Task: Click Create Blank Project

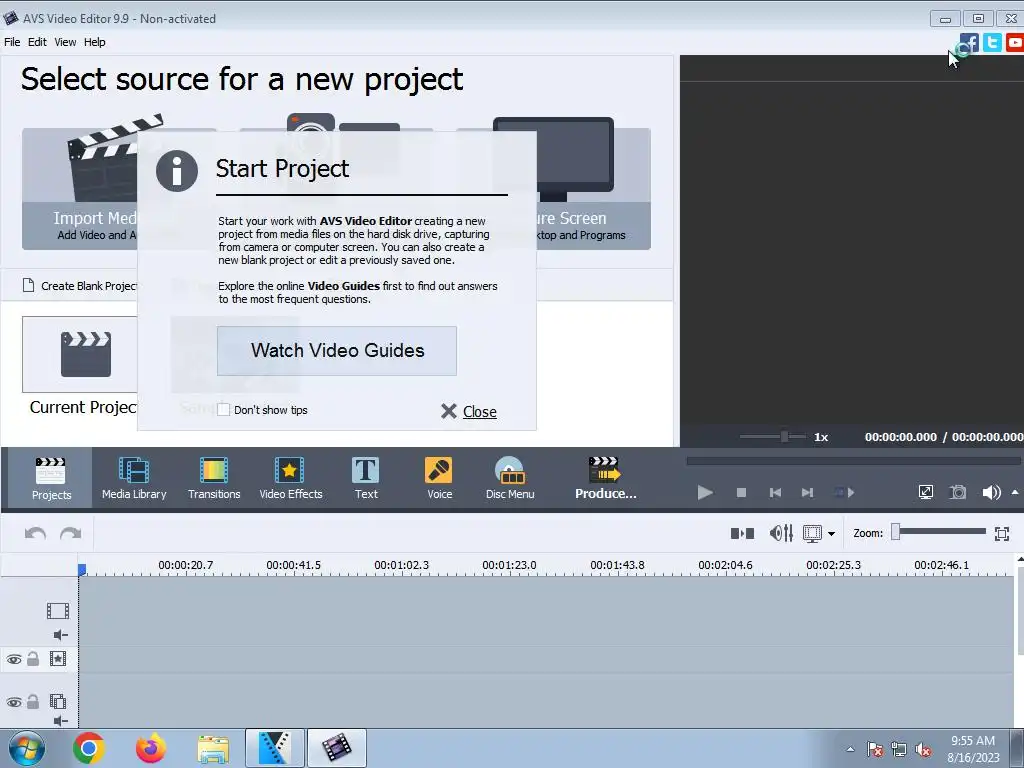Action: click(x=80, y=286)
